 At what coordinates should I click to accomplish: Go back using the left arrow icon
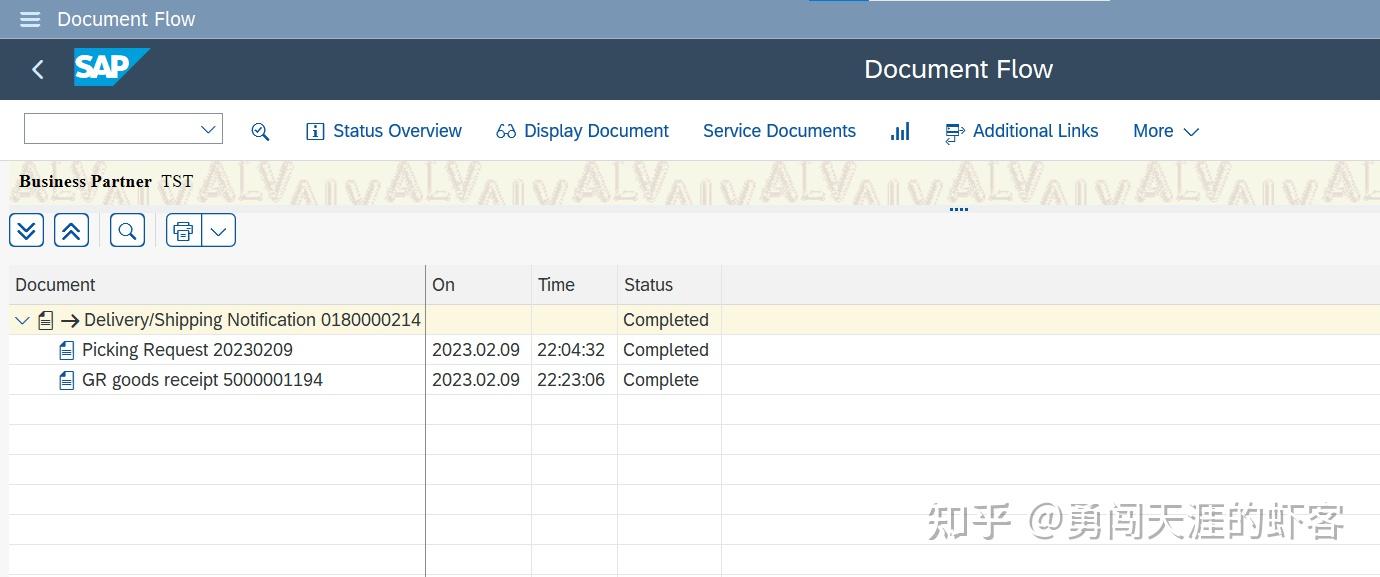tap(37, 69)
